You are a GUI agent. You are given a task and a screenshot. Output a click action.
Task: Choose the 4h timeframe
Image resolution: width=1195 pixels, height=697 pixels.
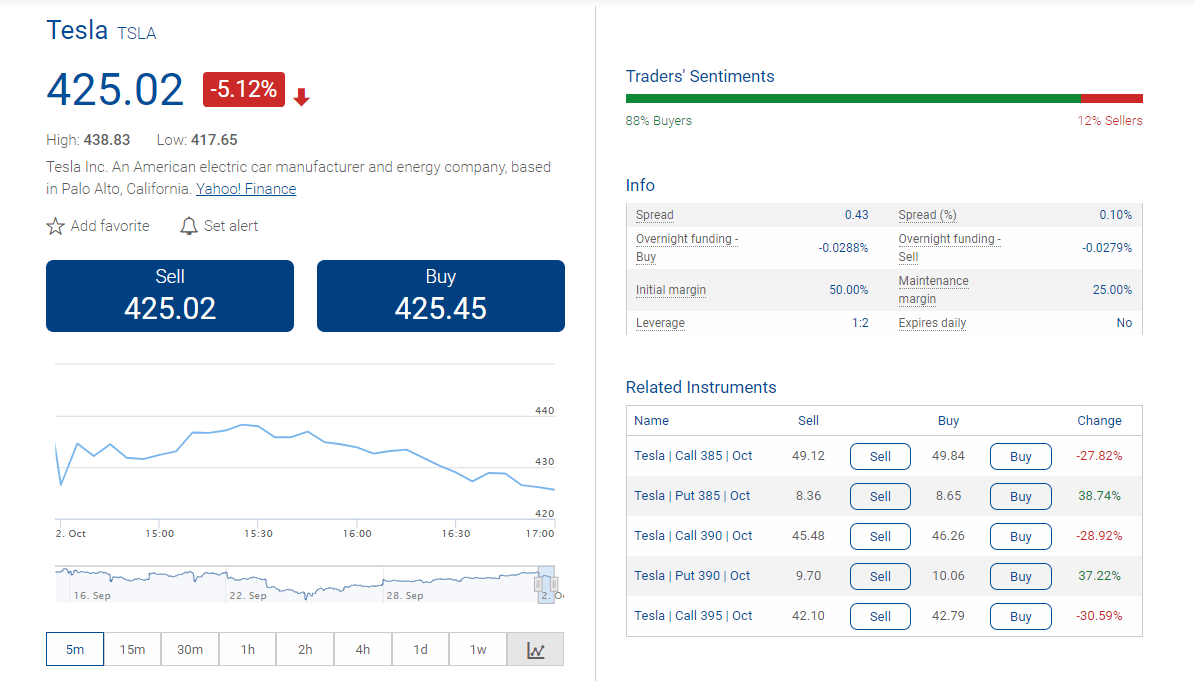363,650
